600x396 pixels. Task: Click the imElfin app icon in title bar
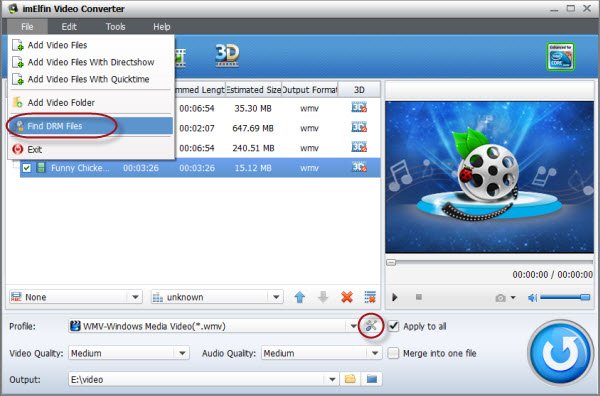(x=12, y=8)
